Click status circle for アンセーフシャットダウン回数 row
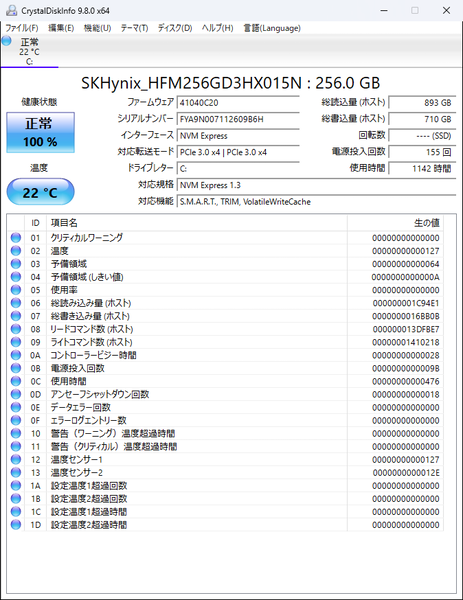The width and height of the screenshot is (463, 600). coord(16,394)
